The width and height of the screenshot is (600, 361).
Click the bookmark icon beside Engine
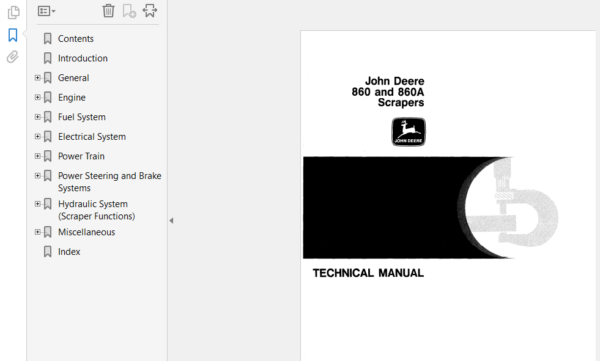47,97
